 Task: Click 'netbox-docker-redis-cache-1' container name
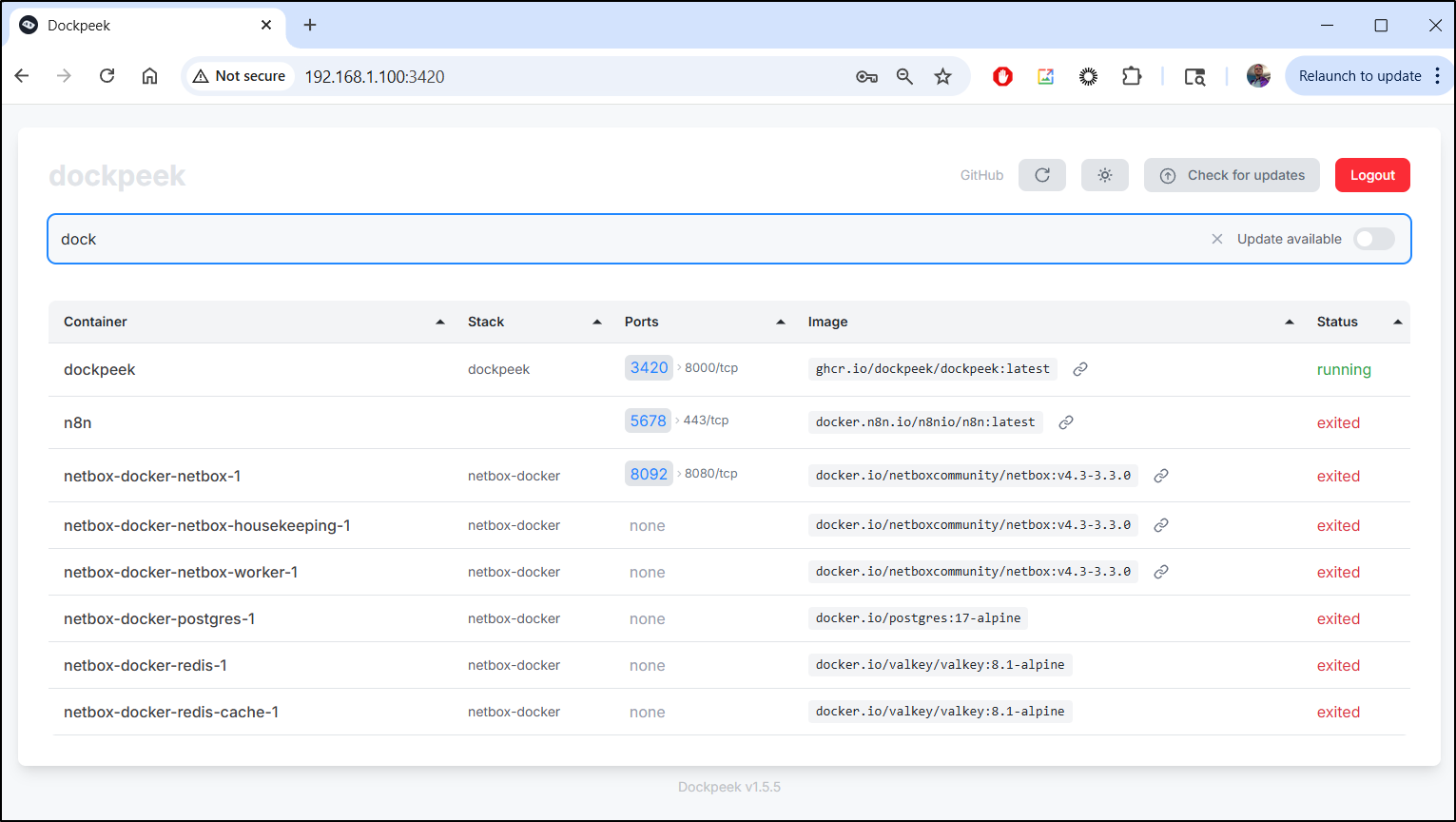[171, 712]
